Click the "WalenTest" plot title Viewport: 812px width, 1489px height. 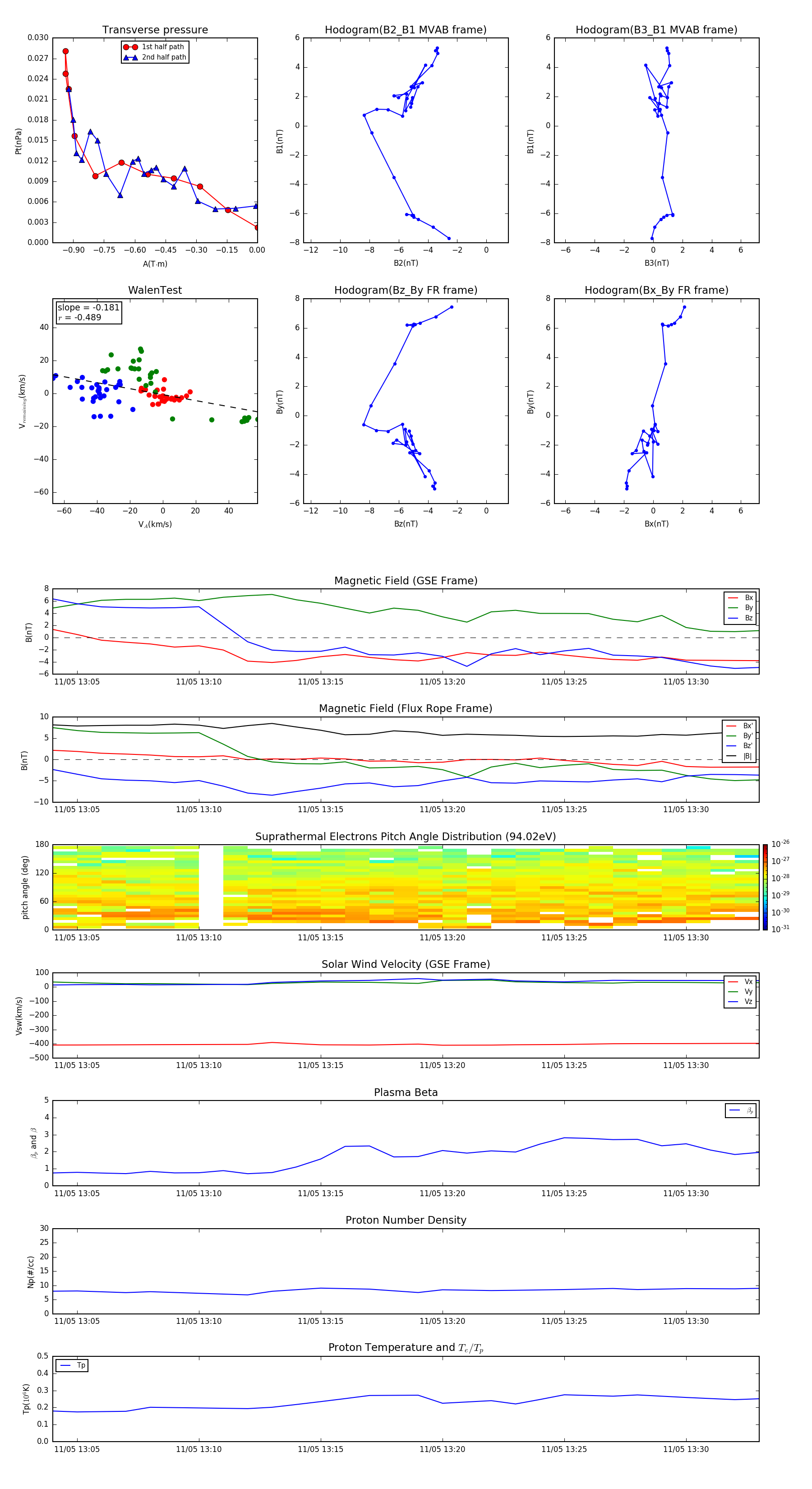[155, 290]
